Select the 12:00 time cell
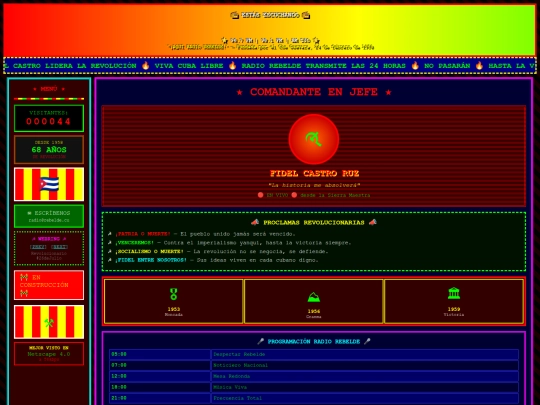 [160, 376]
